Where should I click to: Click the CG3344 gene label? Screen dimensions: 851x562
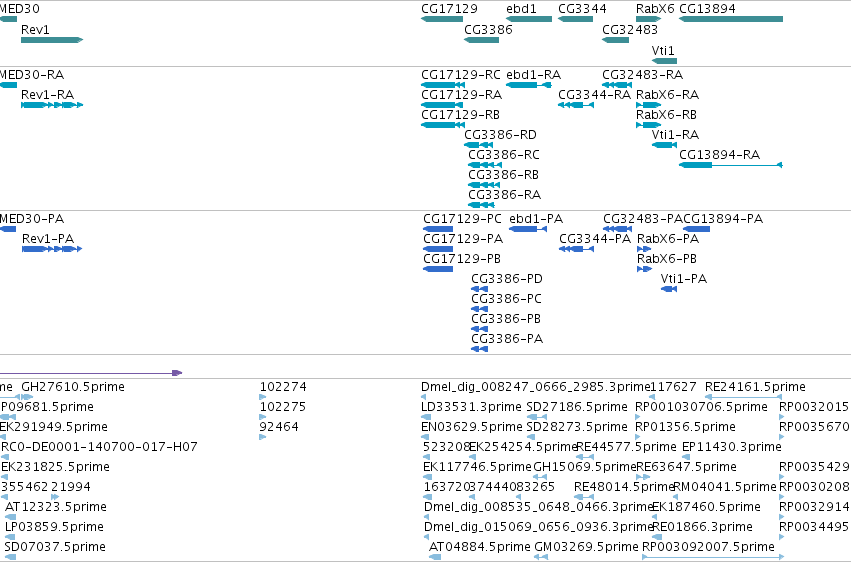[582, 9]
